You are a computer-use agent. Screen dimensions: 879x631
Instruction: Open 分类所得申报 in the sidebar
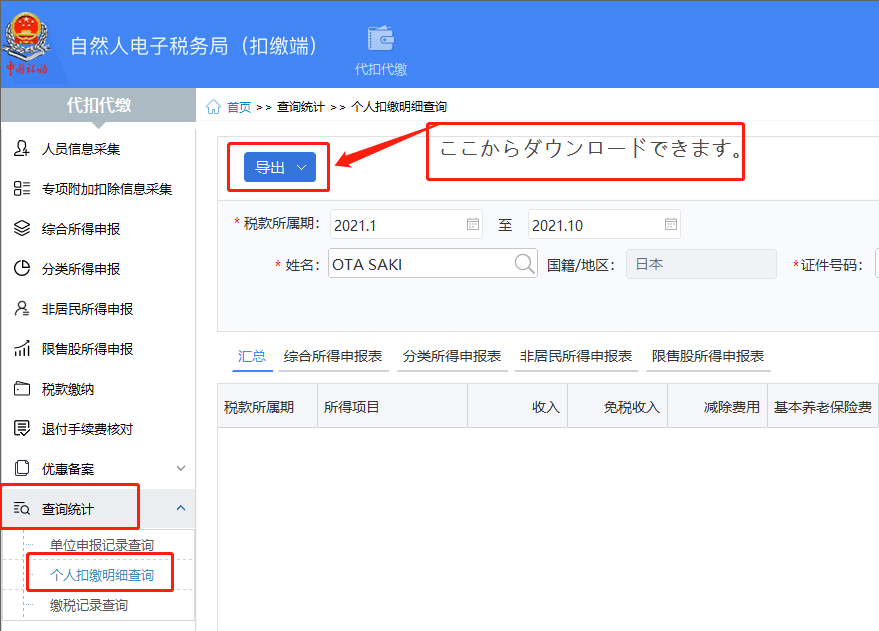(x=80, y=269)
